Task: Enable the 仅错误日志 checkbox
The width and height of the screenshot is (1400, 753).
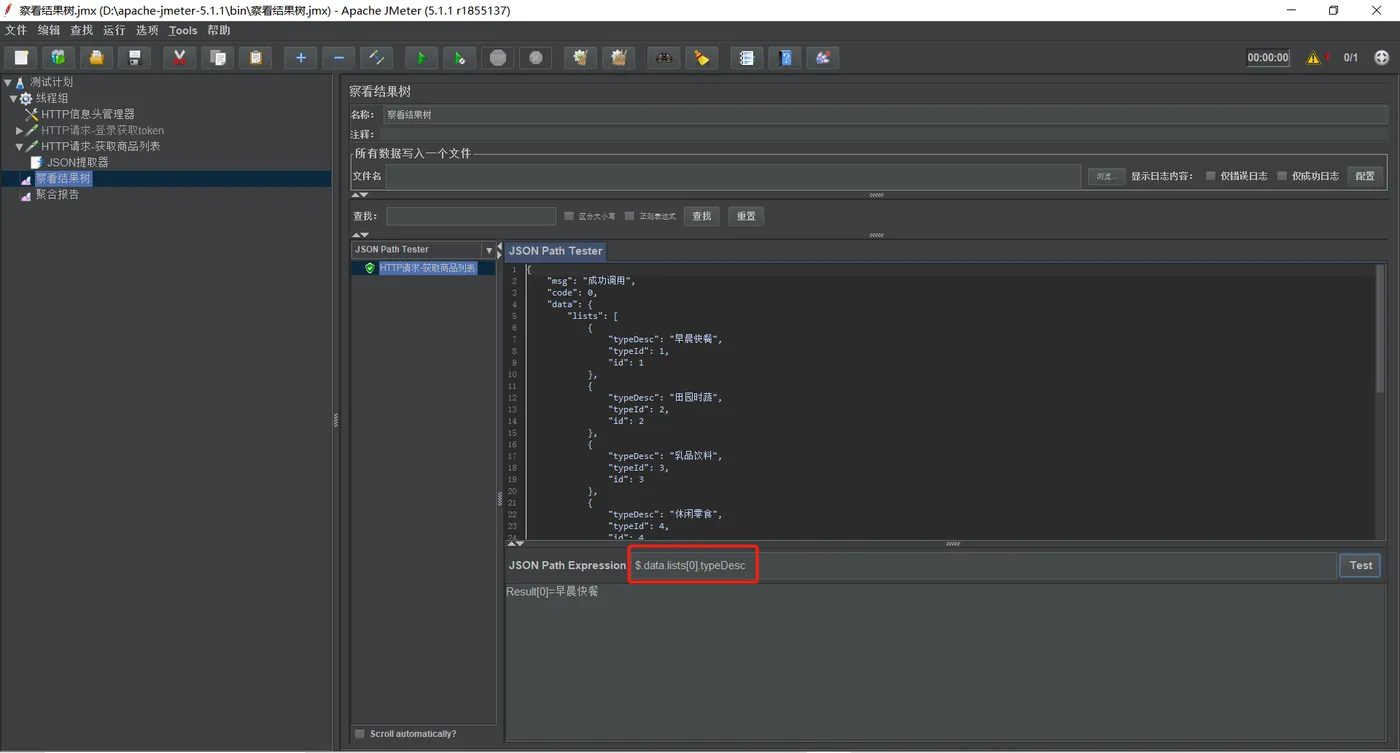Action: point(1210,176)
